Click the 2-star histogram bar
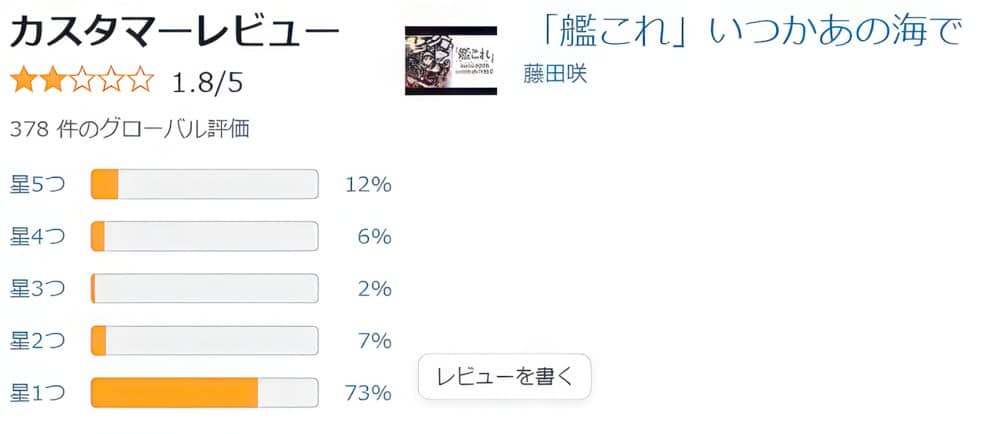This screenshot has width=1000, height=434. (x=204, y=341)
